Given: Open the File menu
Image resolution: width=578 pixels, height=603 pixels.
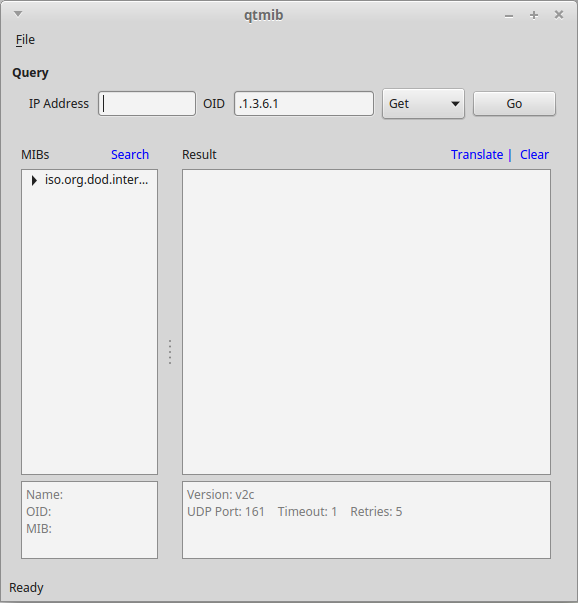Looking at the screenshot, I should 25,40.
